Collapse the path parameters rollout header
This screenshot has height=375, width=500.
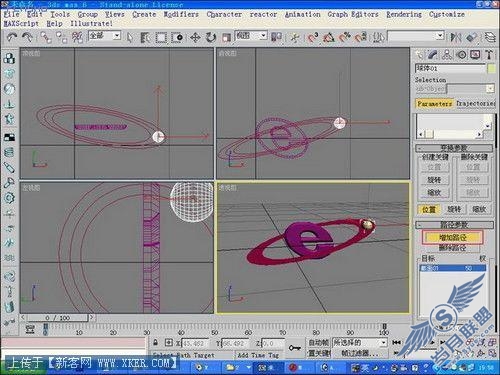coord(454,225)
